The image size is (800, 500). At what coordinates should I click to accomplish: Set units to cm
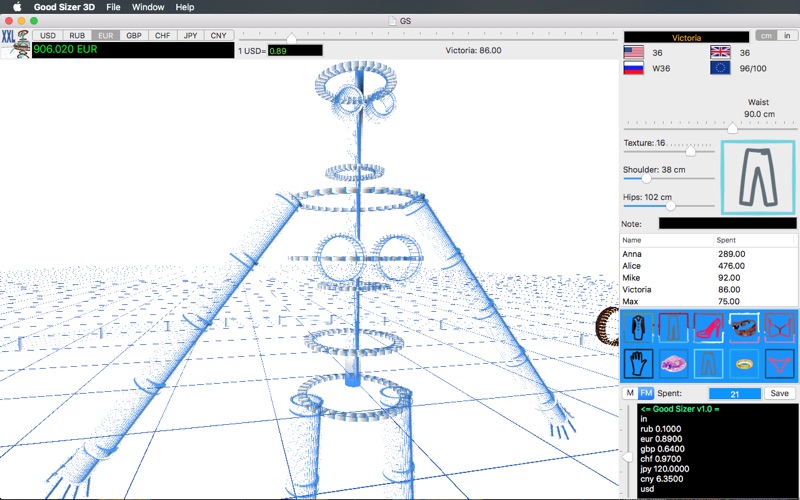point(766,36)
